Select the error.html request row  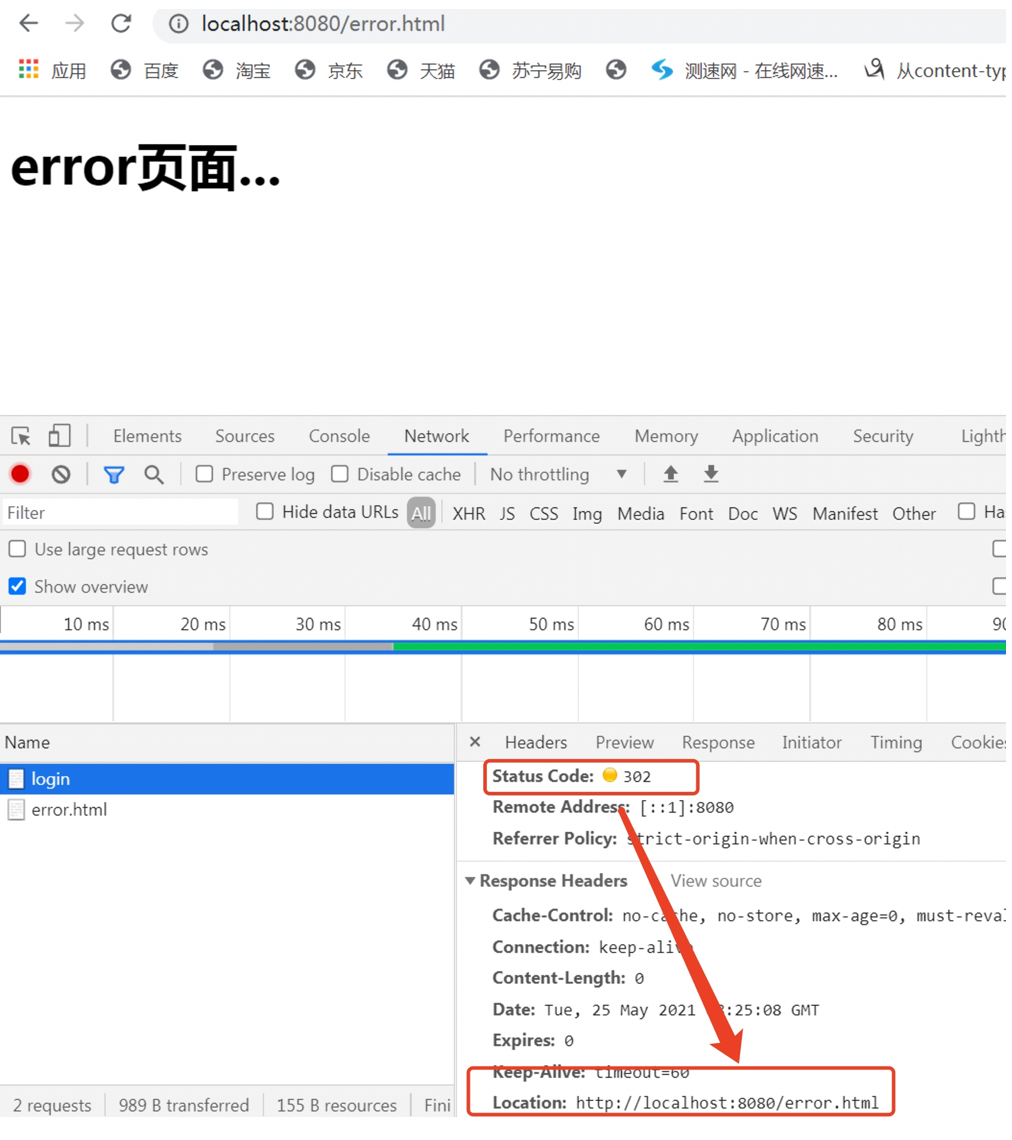tap(228, 810)
